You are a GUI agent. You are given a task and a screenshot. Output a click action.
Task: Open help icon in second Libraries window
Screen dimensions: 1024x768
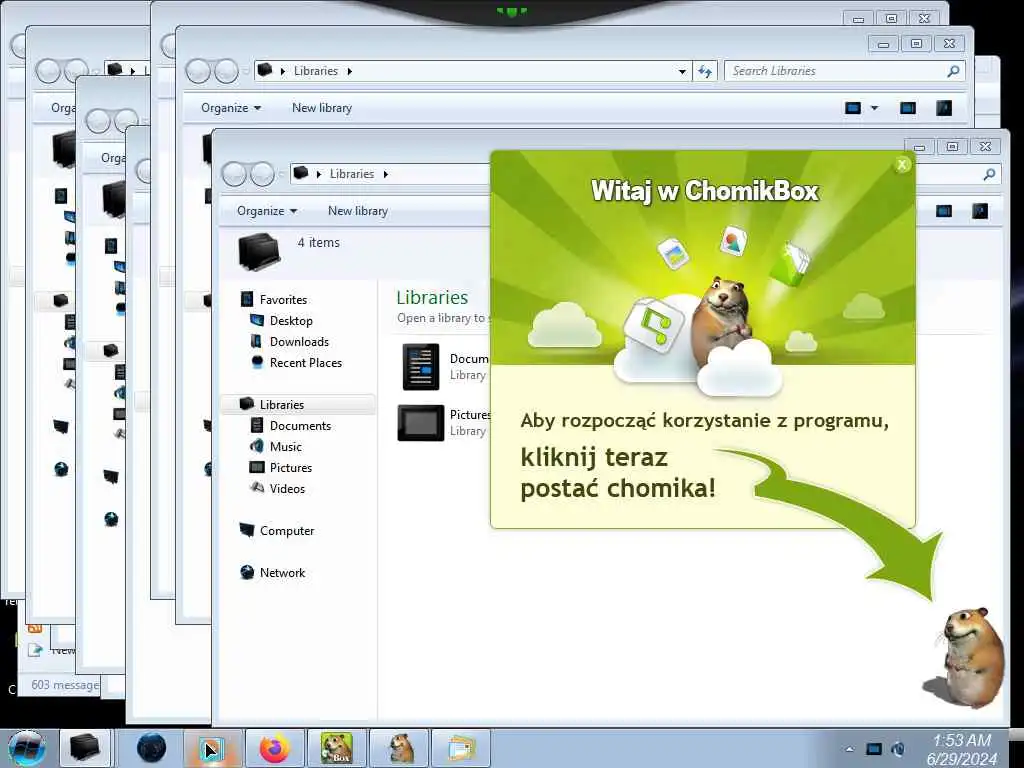pos(944,108)
